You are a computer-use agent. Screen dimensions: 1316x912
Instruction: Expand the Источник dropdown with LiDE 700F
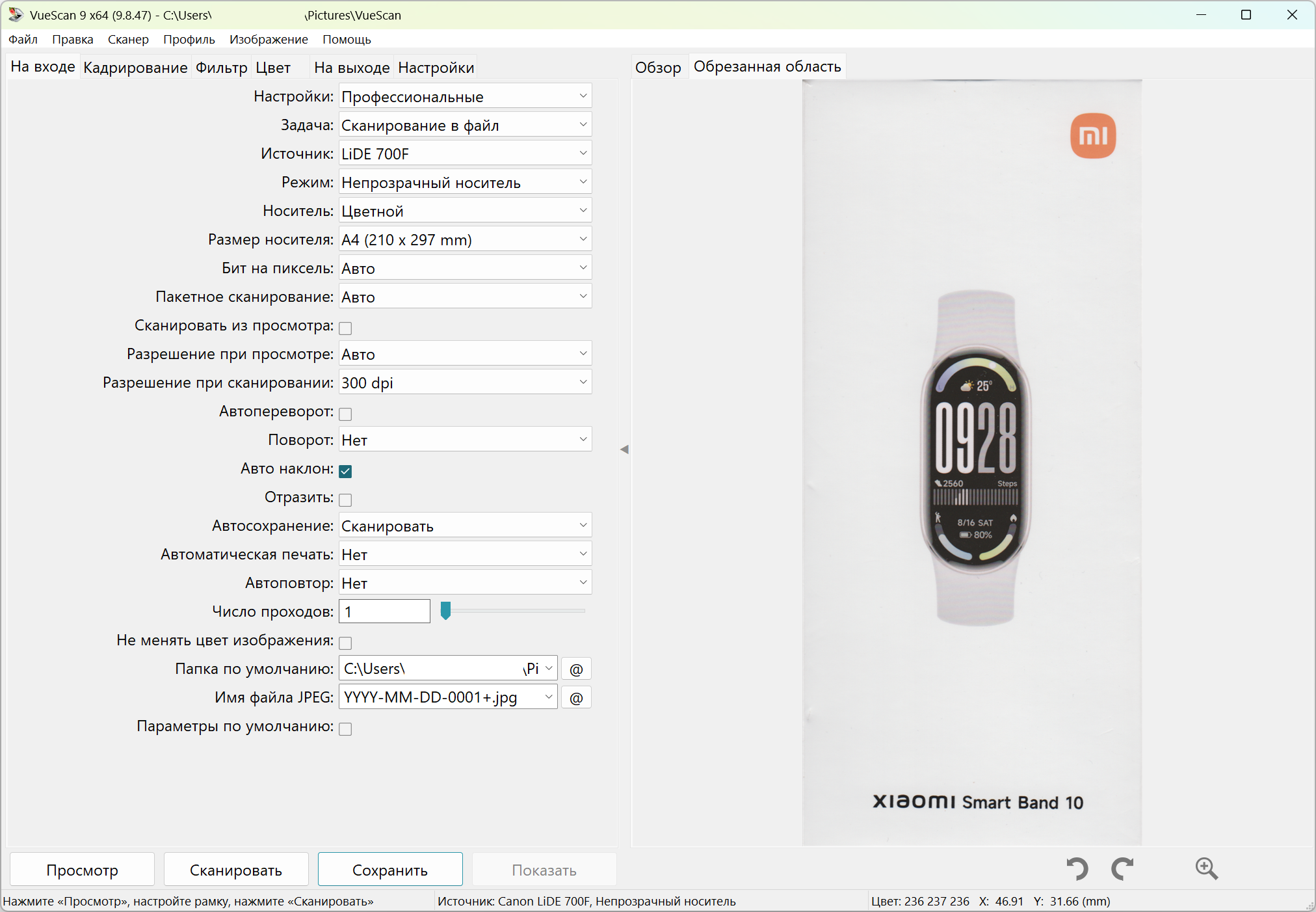465,154
